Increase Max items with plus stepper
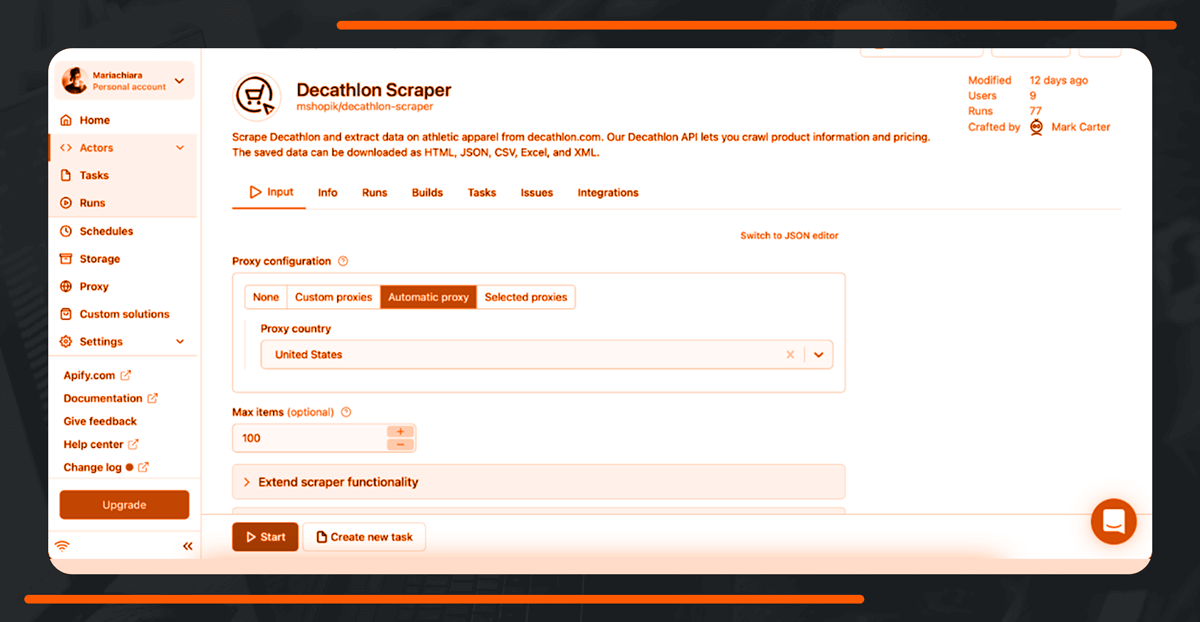 point(400,431)
